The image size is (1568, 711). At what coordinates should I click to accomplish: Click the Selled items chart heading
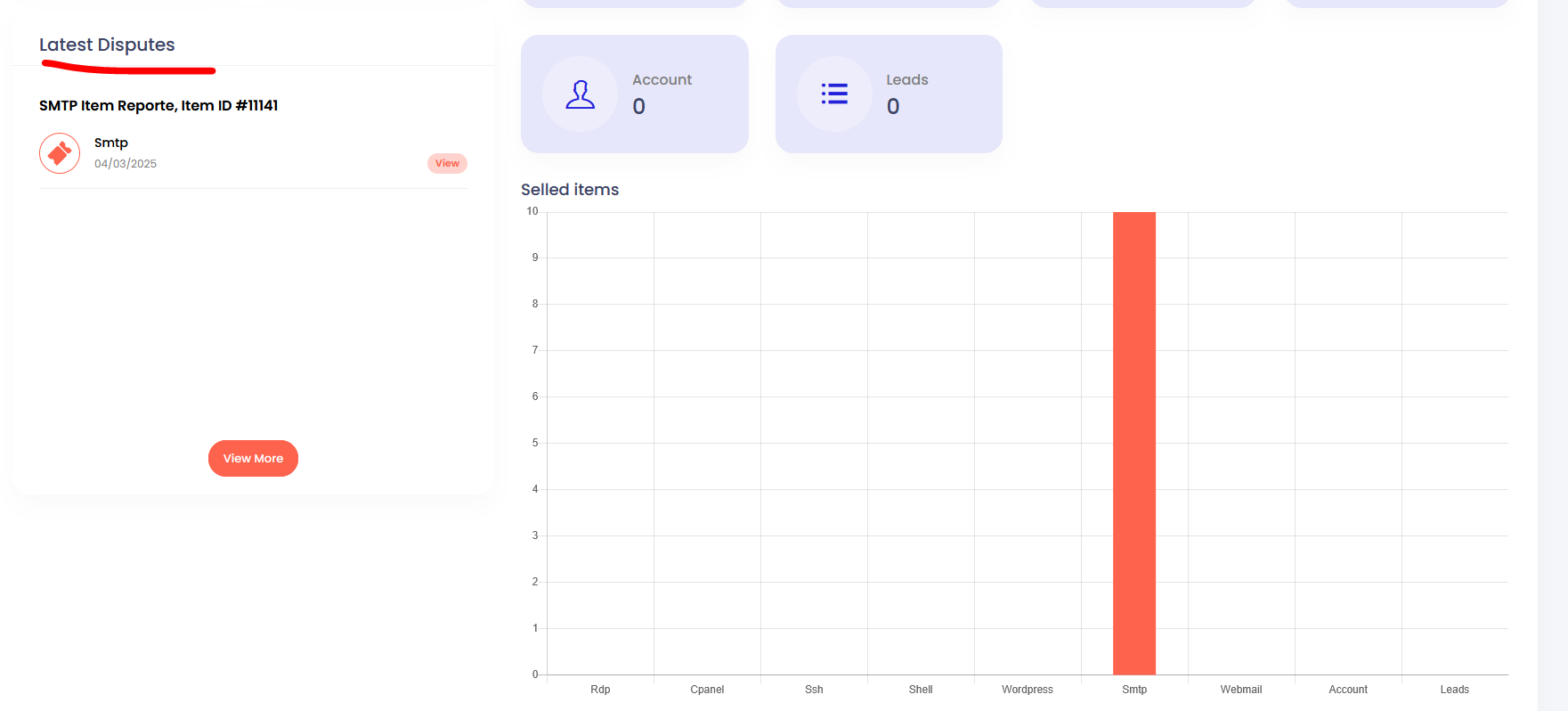coord(570,190)
